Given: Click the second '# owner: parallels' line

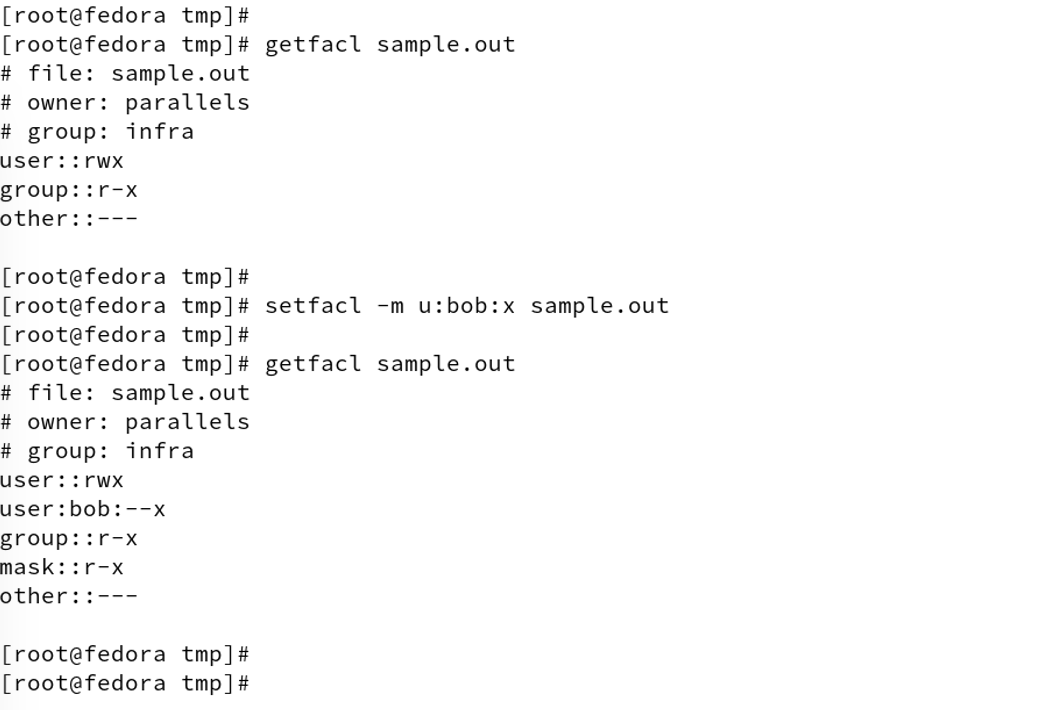Looking at the screenshot, I should pos(125,422).
